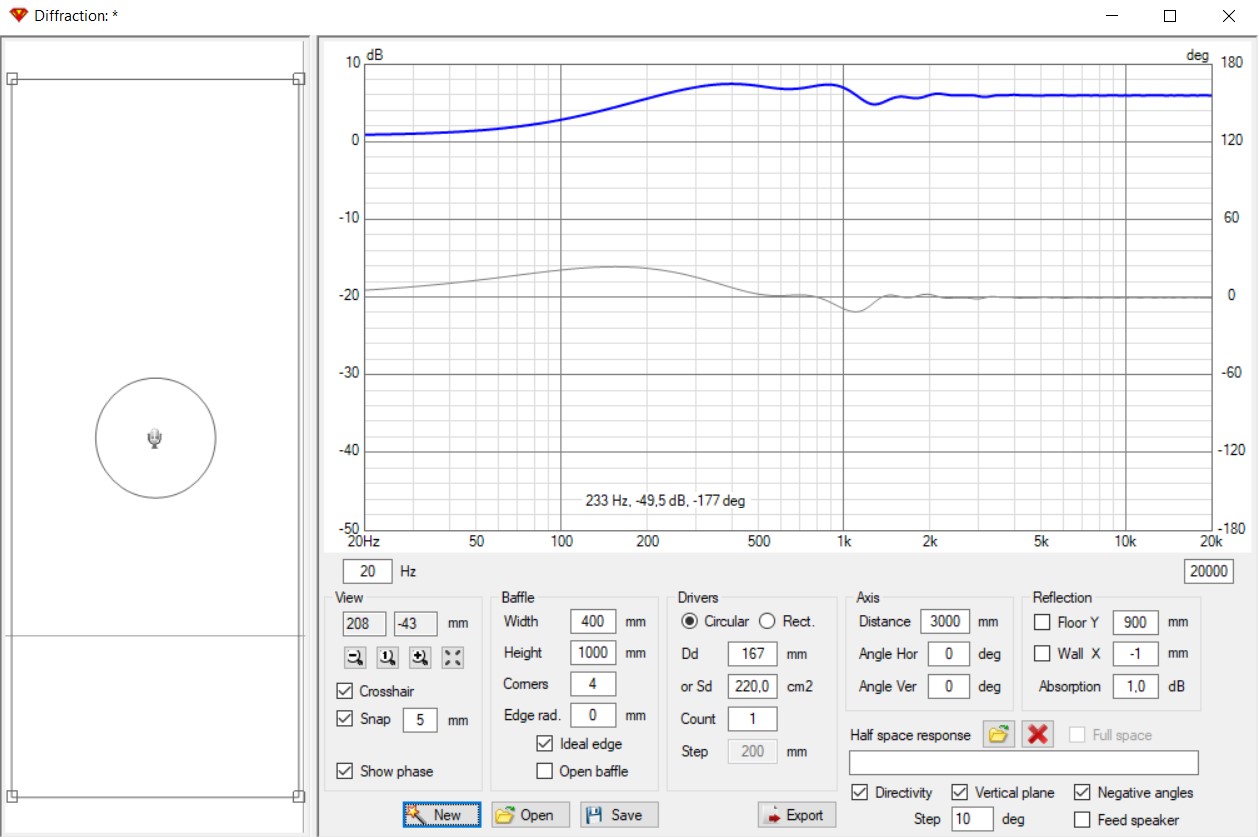Disable the Snap checkbox
Image resolution: width=1259 pixels, height=837 pixels.
345,718
